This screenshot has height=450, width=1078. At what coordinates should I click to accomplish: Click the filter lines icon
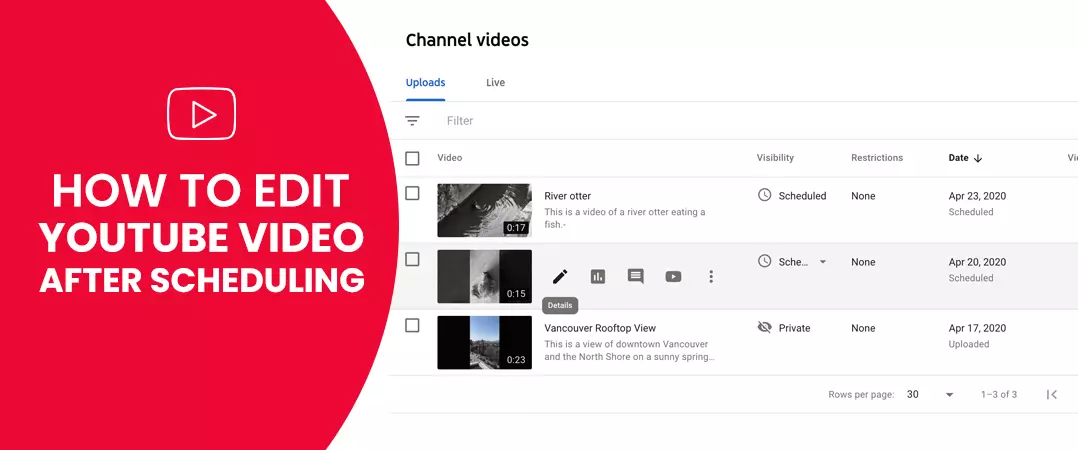[x=412, y=121]
